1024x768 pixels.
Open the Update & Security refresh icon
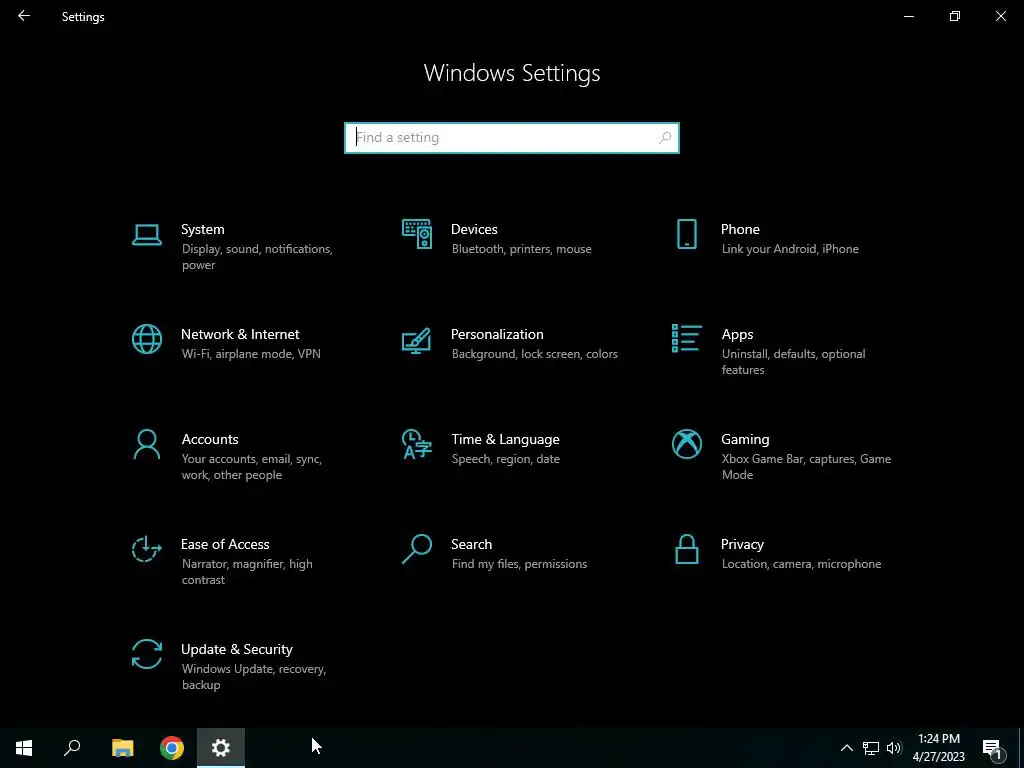[147, 654]
